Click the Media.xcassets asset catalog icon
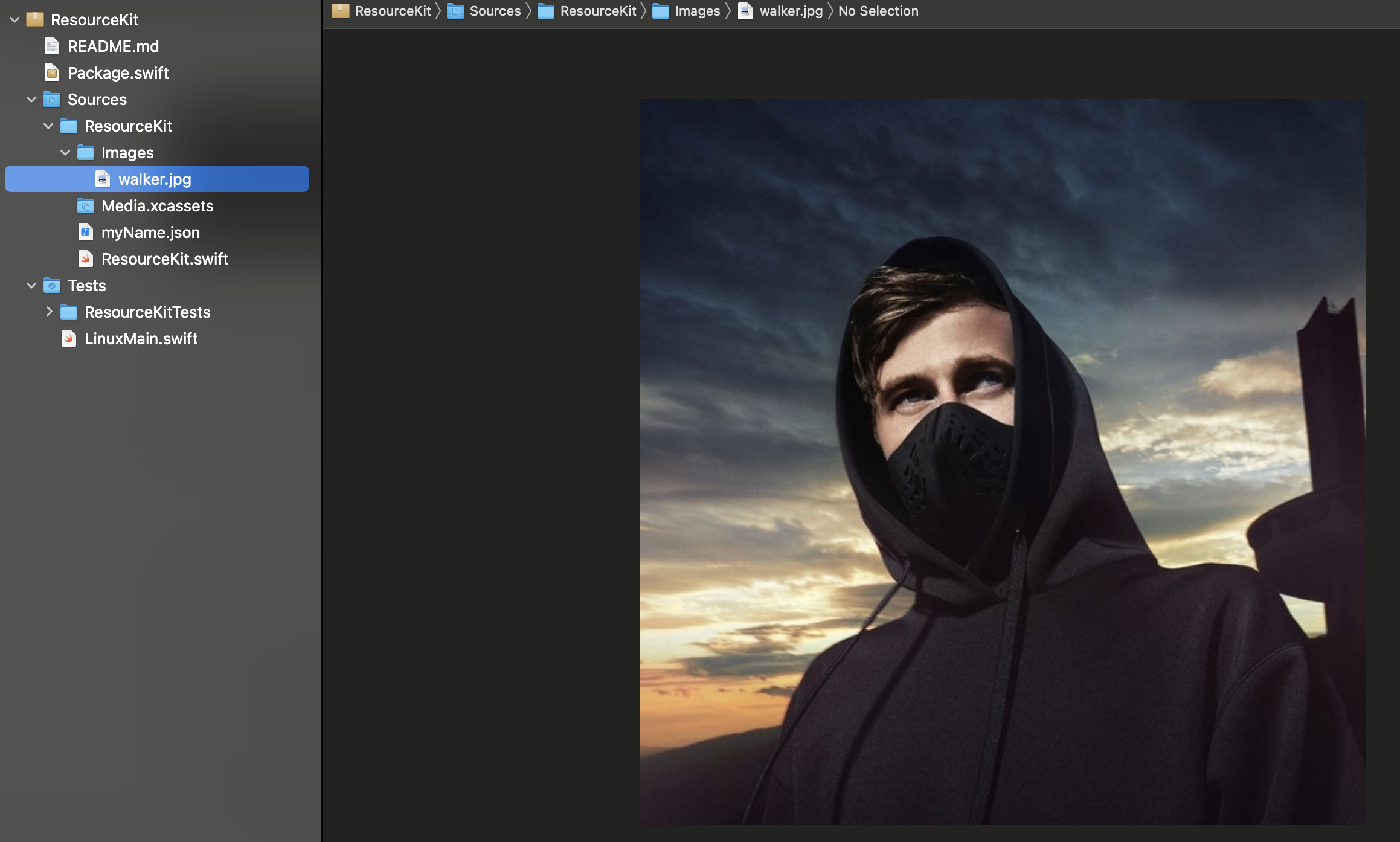 [86, 206]
